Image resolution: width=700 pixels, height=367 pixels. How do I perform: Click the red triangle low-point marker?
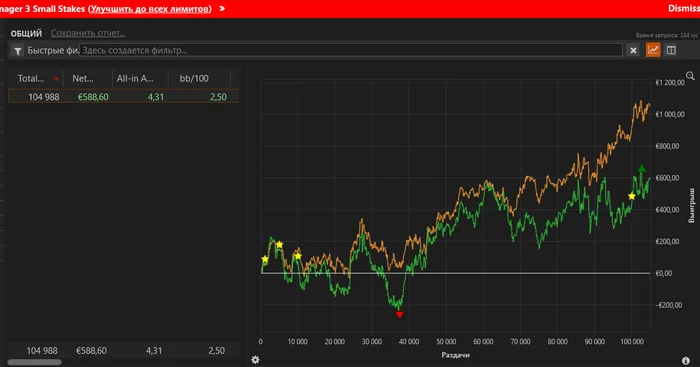[x=400, y=315]
